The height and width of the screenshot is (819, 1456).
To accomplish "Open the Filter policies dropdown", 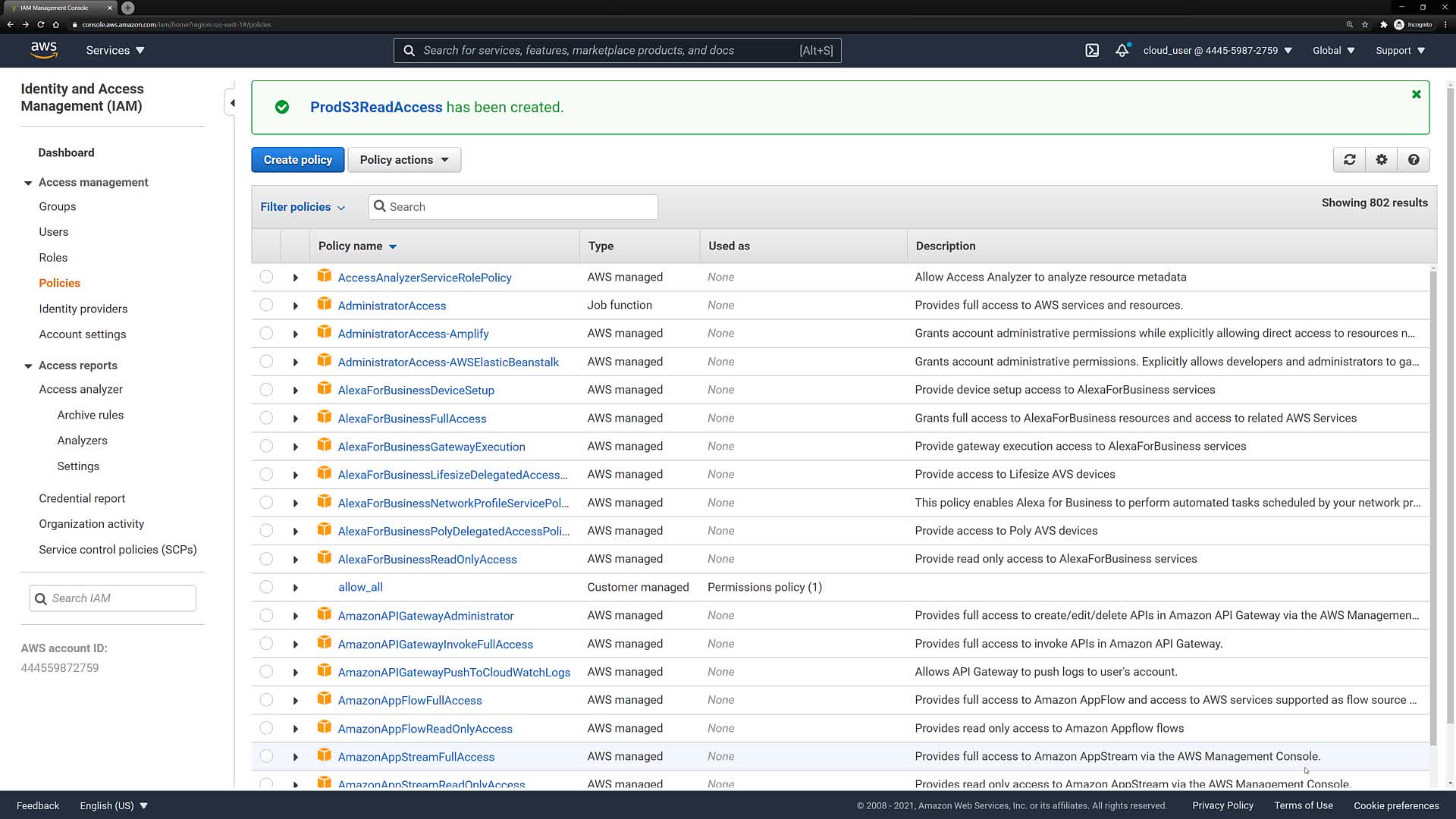I will 302,207.
